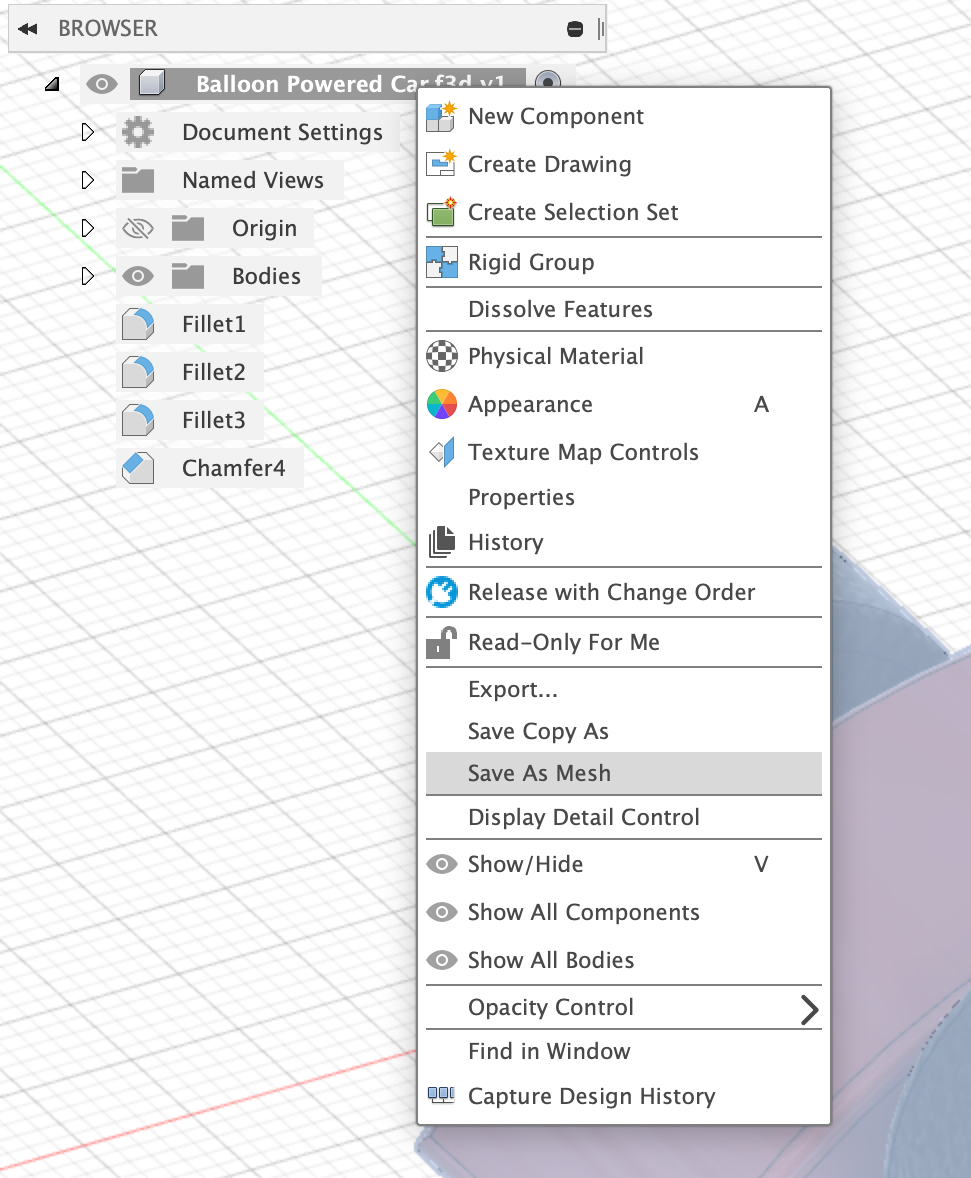Choose Opacity Control menu label
The width and height of the screenshot is (971, 1178).
click(551, 1007)
